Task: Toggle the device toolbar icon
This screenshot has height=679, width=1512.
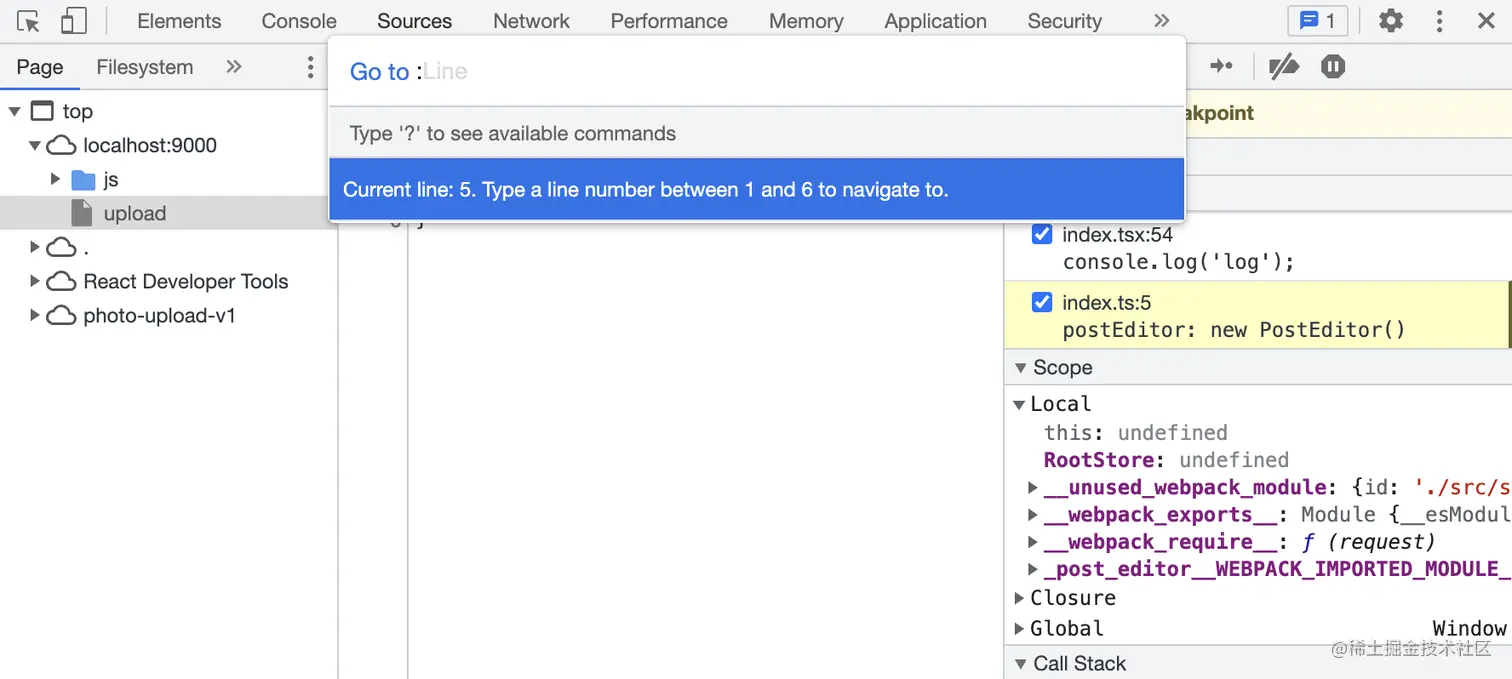Action: coord(74,21)
